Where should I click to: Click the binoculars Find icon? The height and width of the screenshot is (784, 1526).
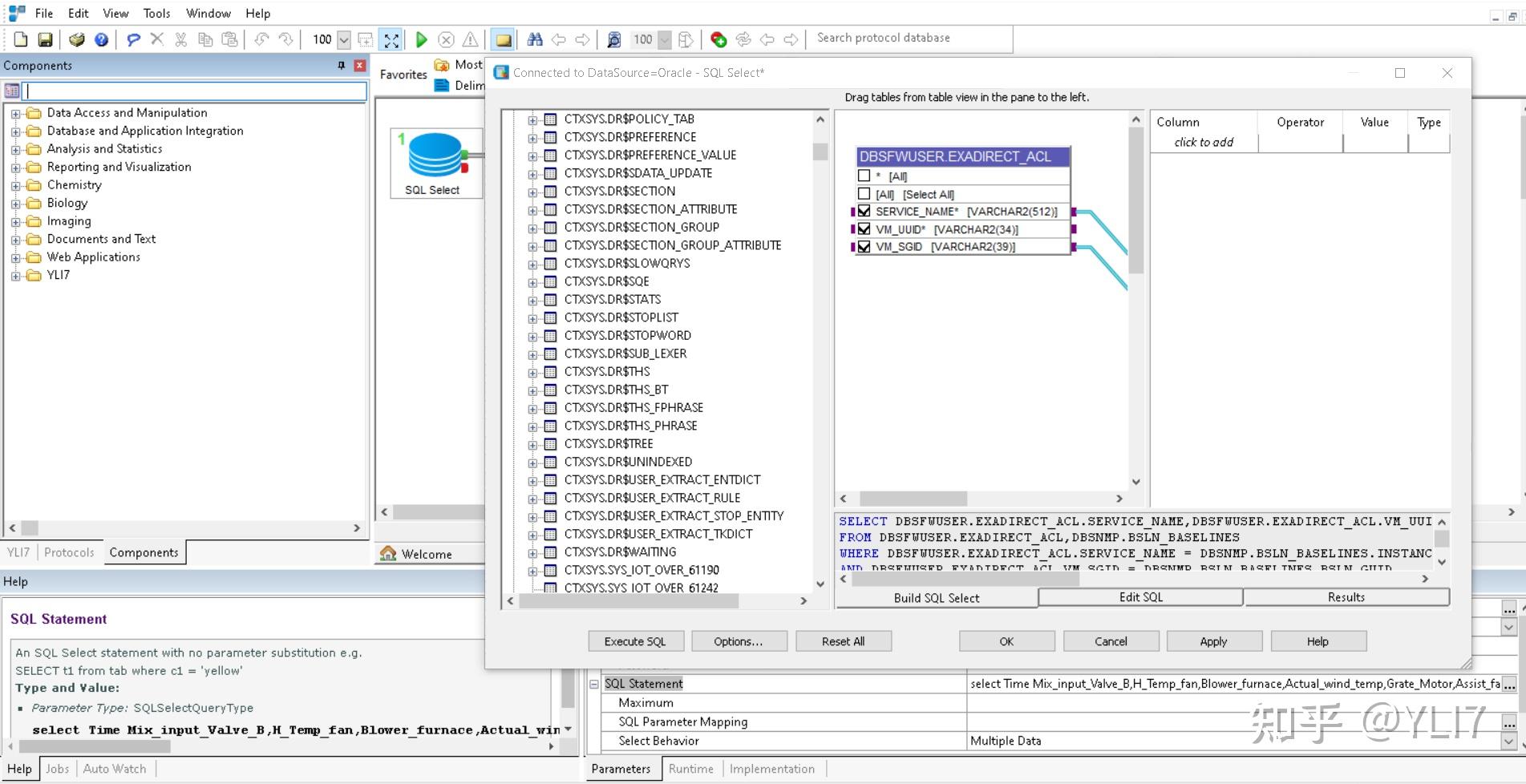coord(535,39)
